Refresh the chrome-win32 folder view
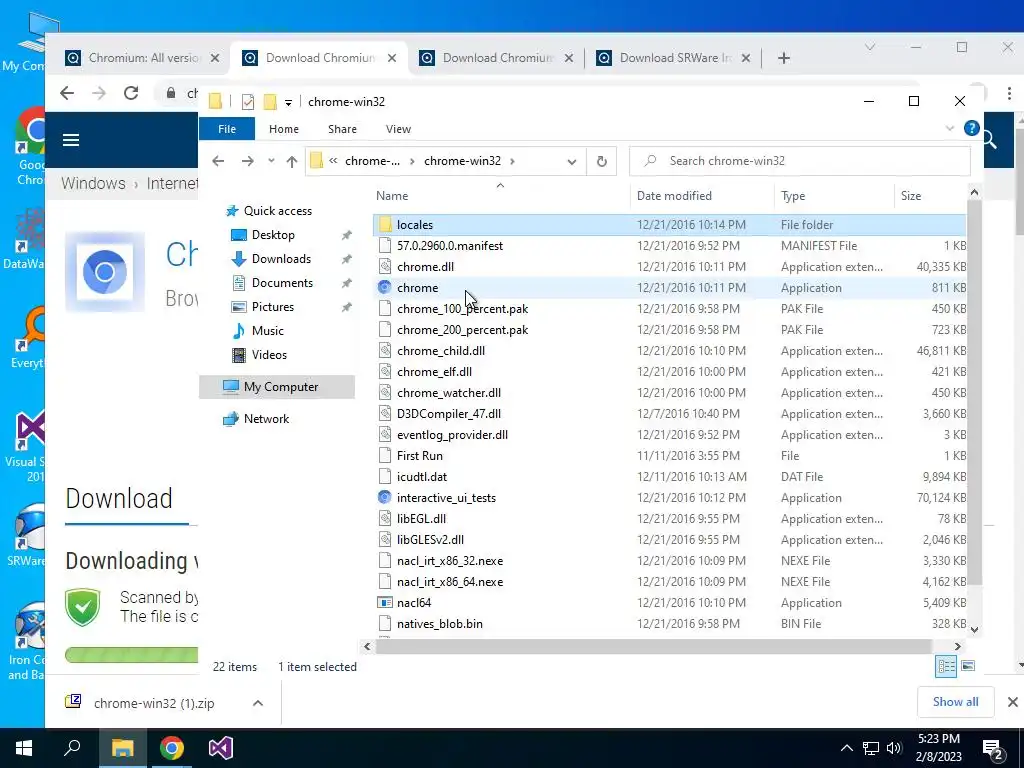 (601, 161)
